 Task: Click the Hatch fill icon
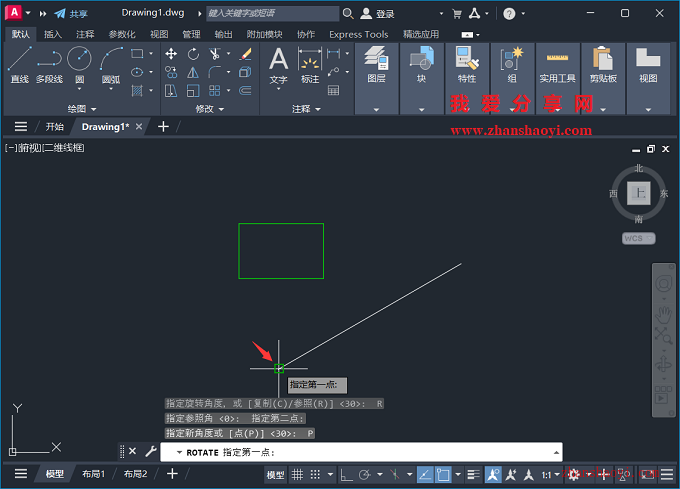coord(137,91)
